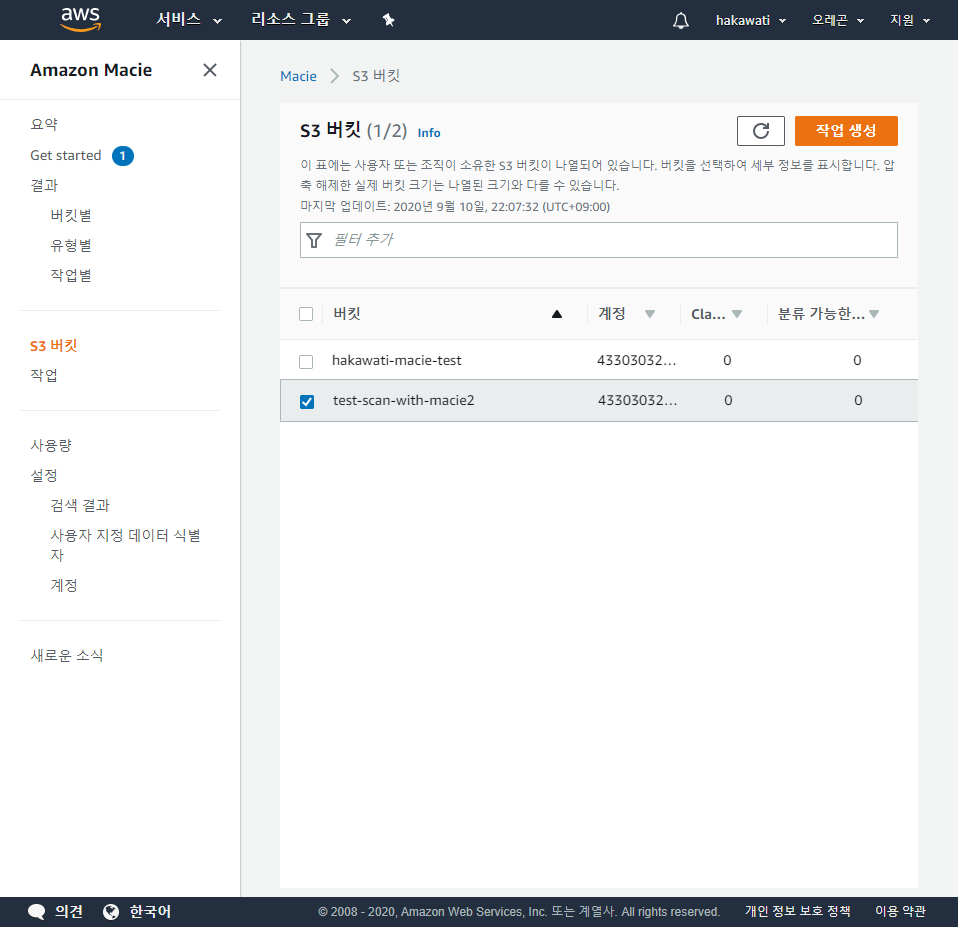Open the 오레곤 region dropdown
Screen dimensions: 958x927
click(x=838, y=20)
